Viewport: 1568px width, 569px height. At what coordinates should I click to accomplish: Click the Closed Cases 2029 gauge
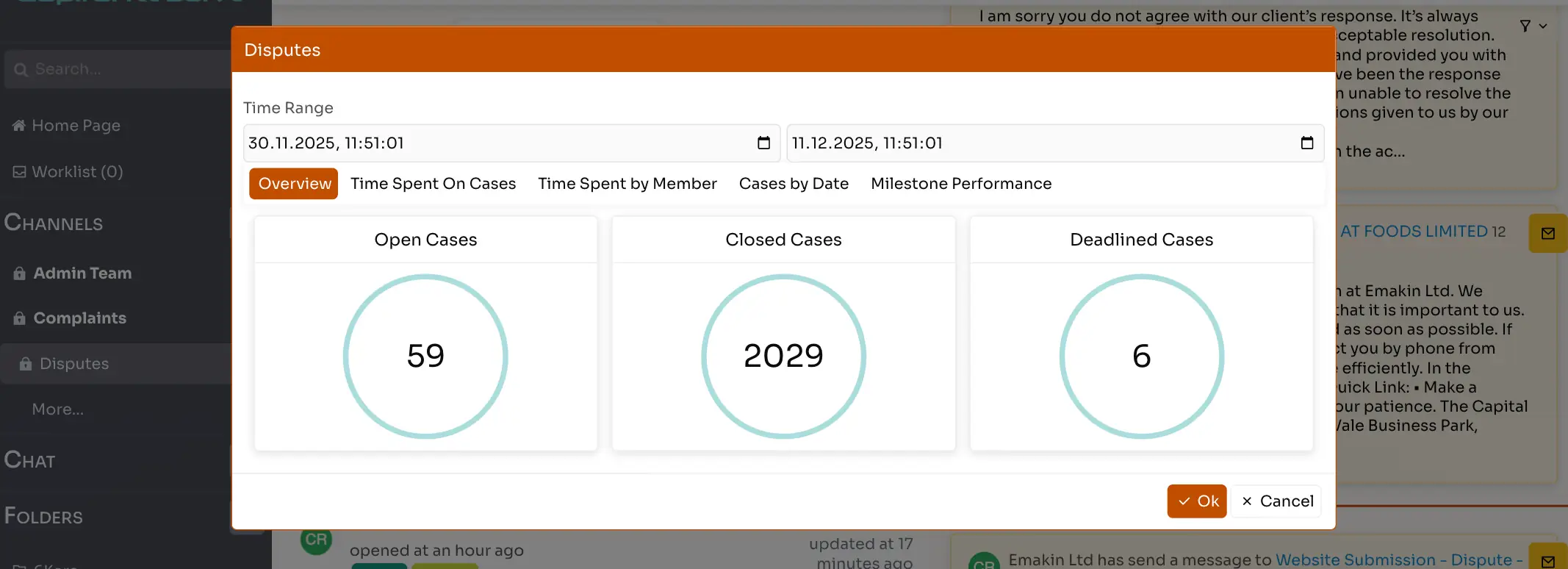coord(783,357)
